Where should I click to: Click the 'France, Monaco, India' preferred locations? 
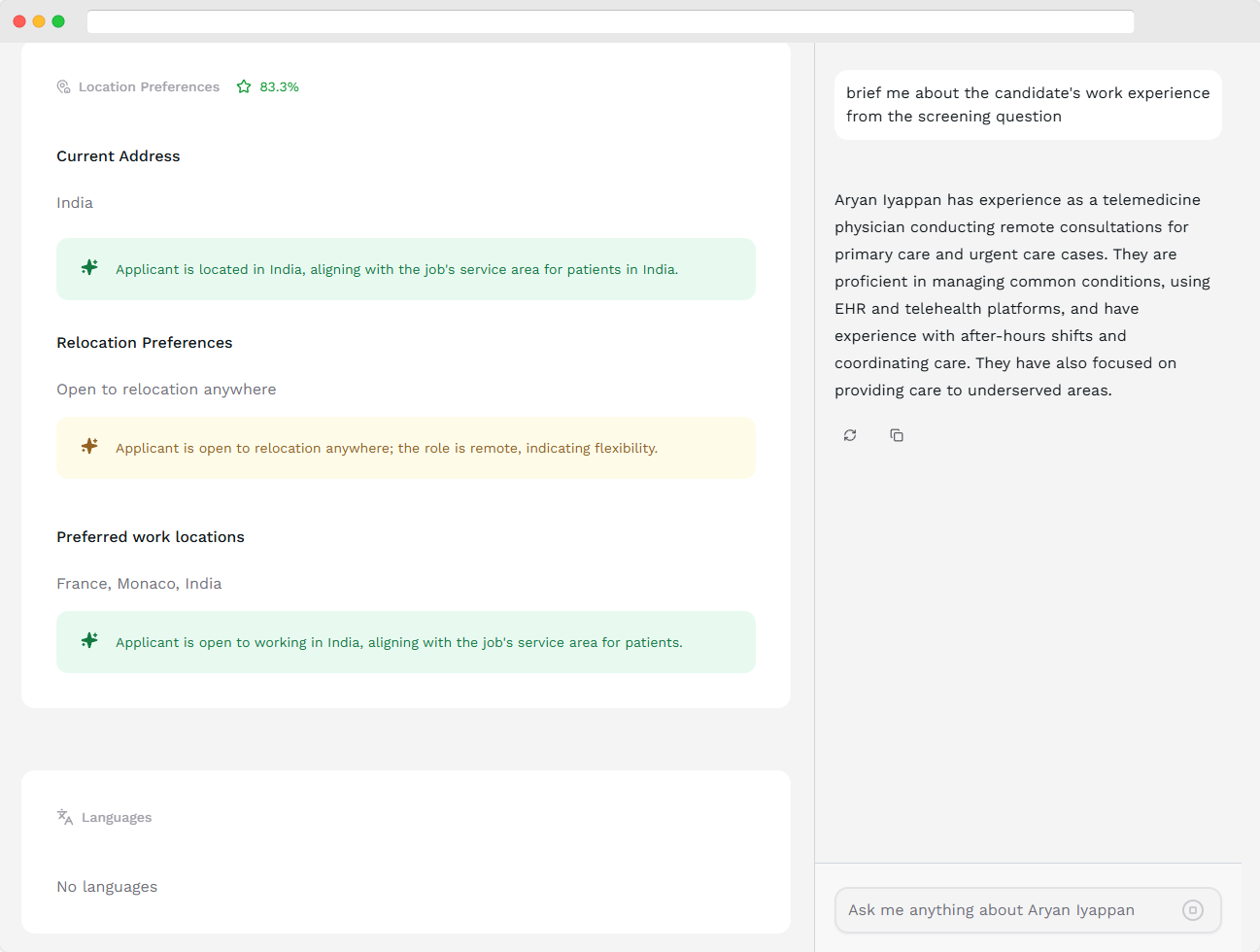point(139,584)
